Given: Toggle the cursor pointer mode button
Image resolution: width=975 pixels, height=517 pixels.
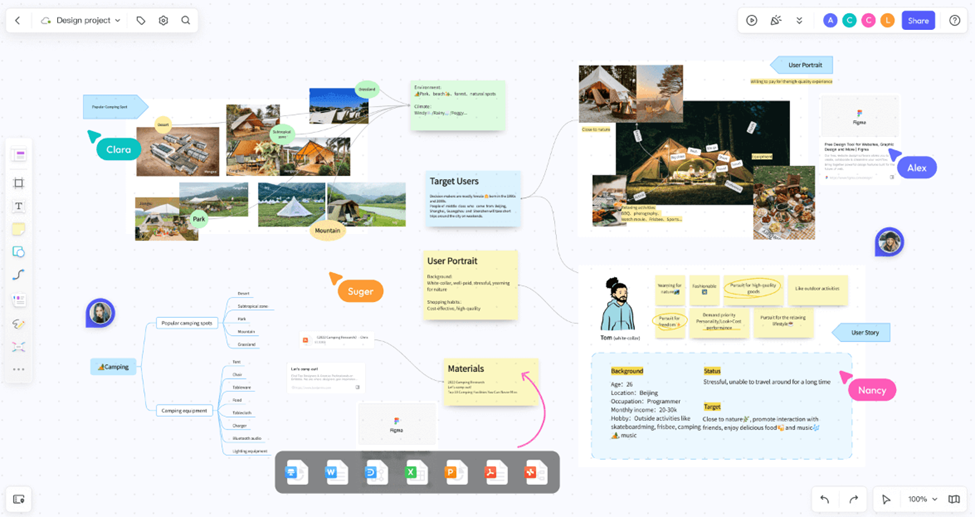Looking at the screenshot, I should (886, 499).
